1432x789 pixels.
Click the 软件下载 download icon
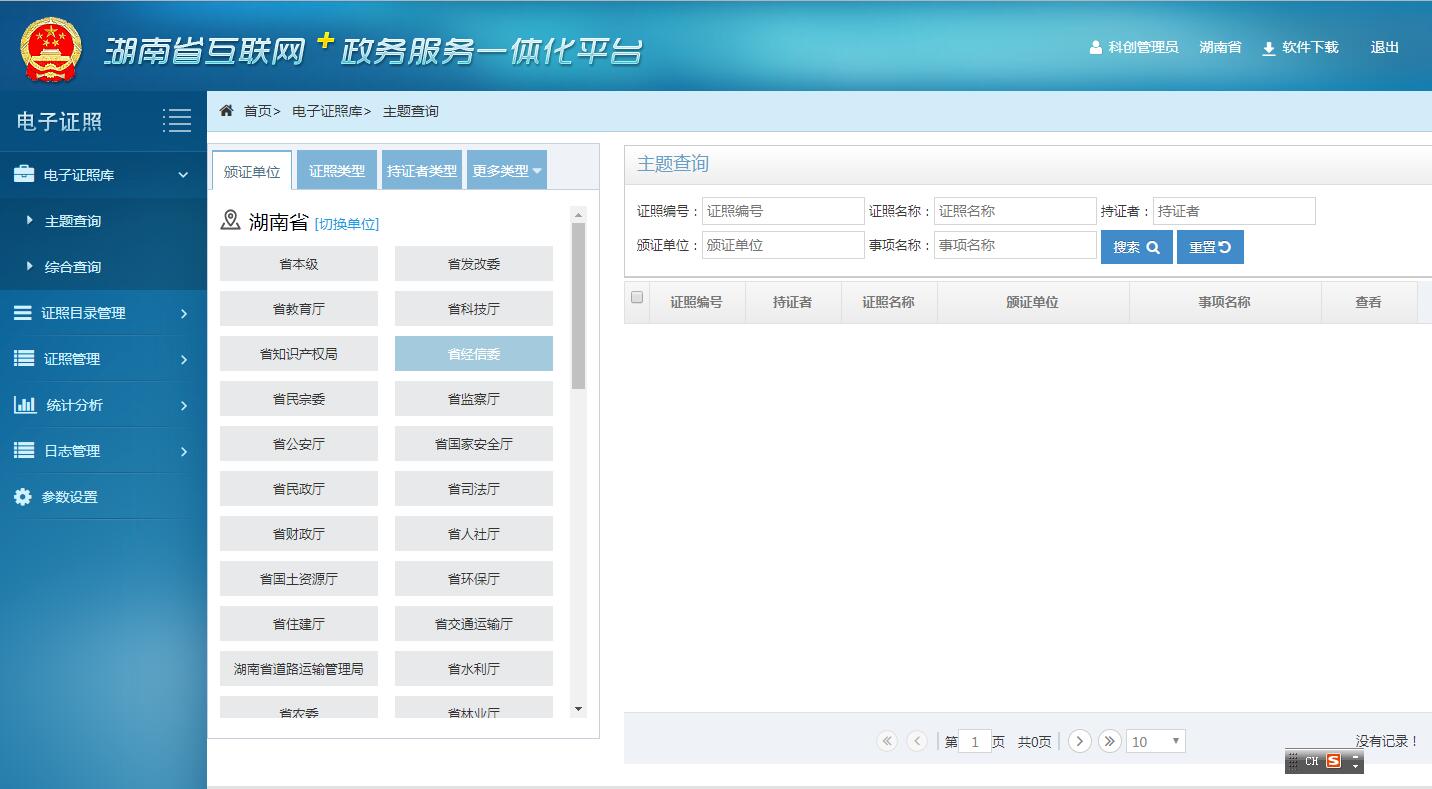[1268, 48]
